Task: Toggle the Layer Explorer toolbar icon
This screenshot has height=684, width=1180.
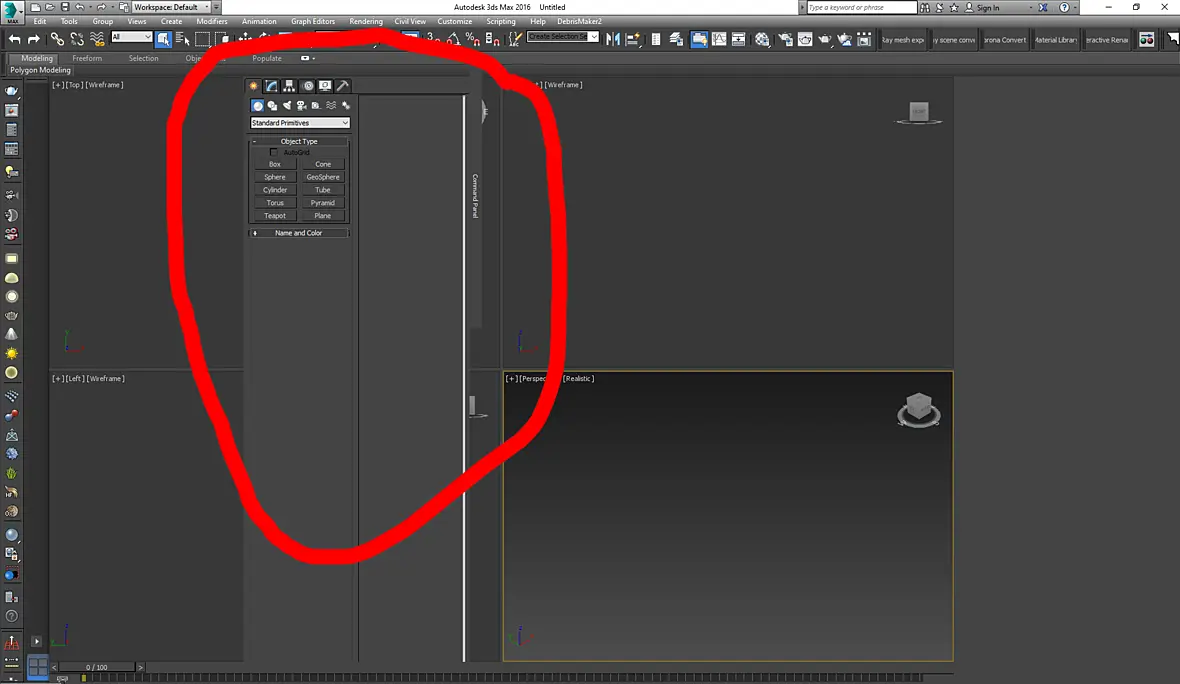Action: click(676, 39)
